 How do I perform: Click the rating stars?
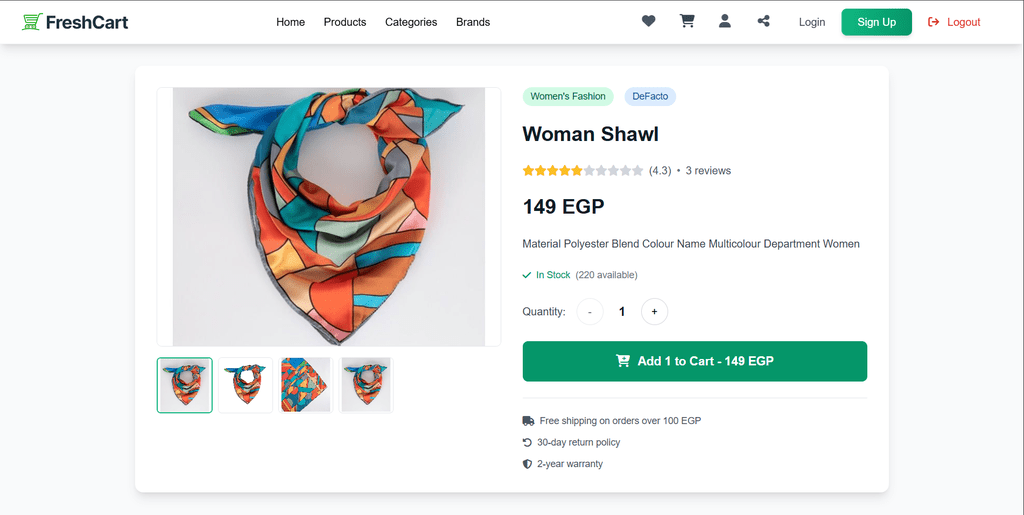(582, 171)
